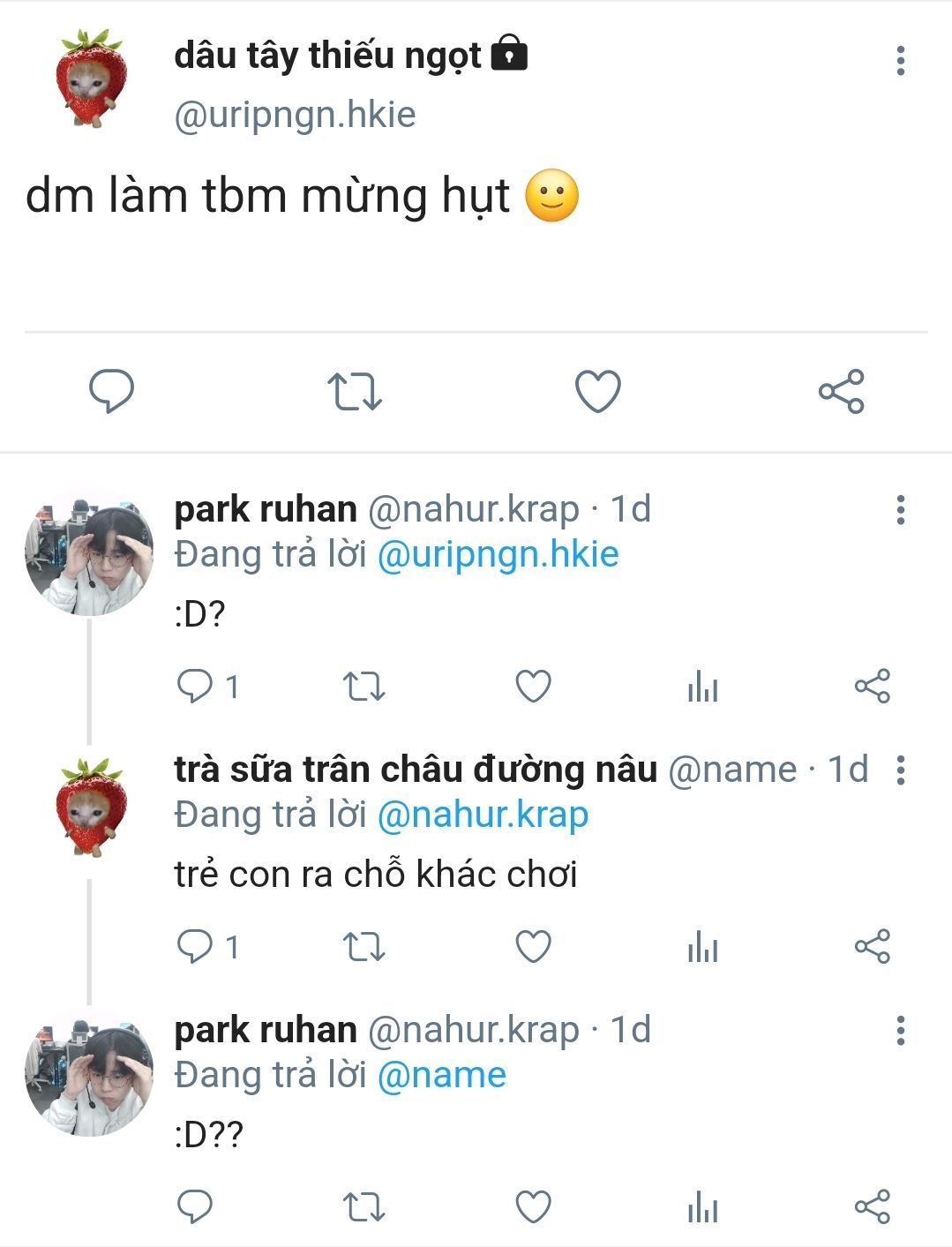Like the 'trẻ con ra chỗ khác chơi' reply
The image size is (952, 1247).
click(x=533, y=947)
